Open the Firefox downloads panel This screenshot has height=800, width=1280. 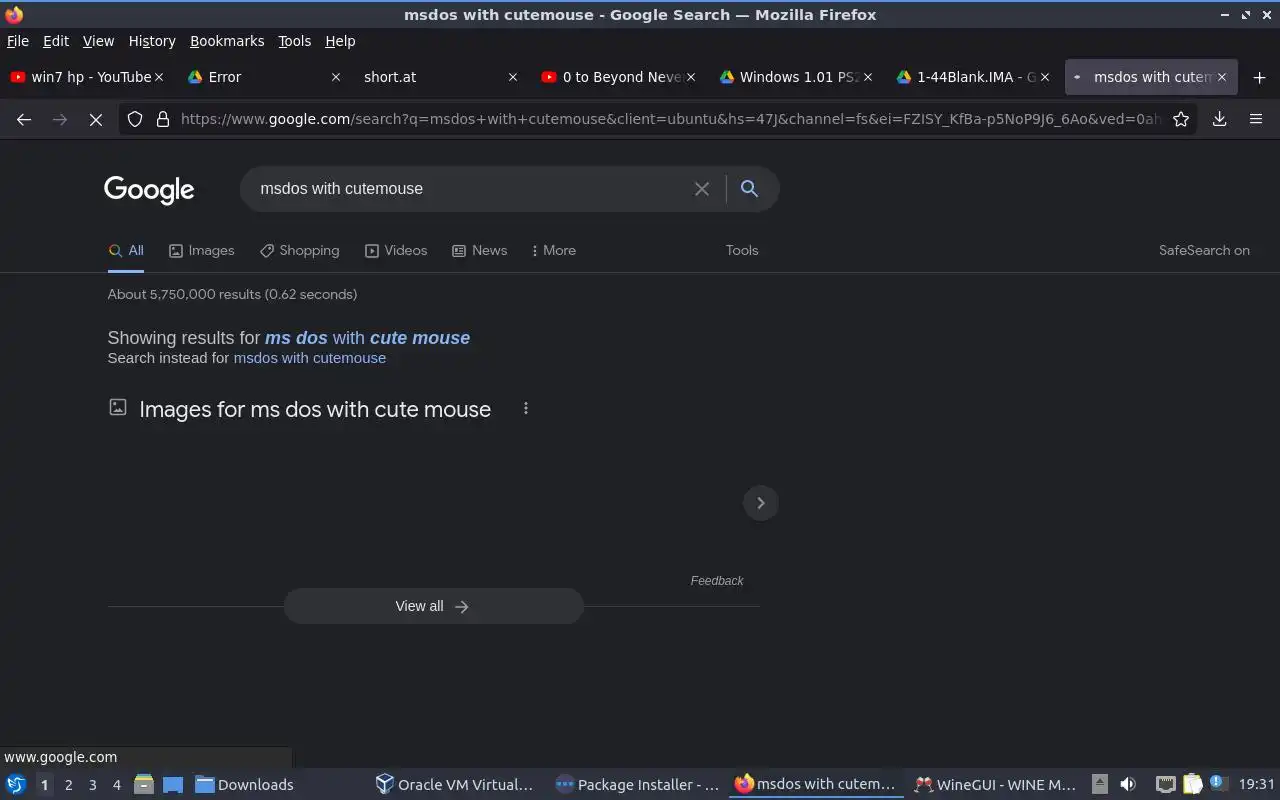(x=1219, y=119)
